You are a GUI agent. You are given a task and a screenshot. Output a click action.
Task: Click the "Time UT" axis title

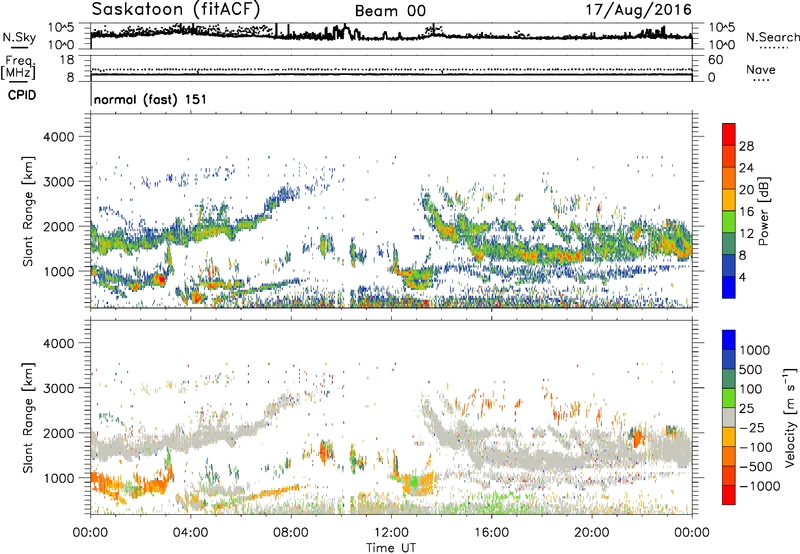point(391,548)
